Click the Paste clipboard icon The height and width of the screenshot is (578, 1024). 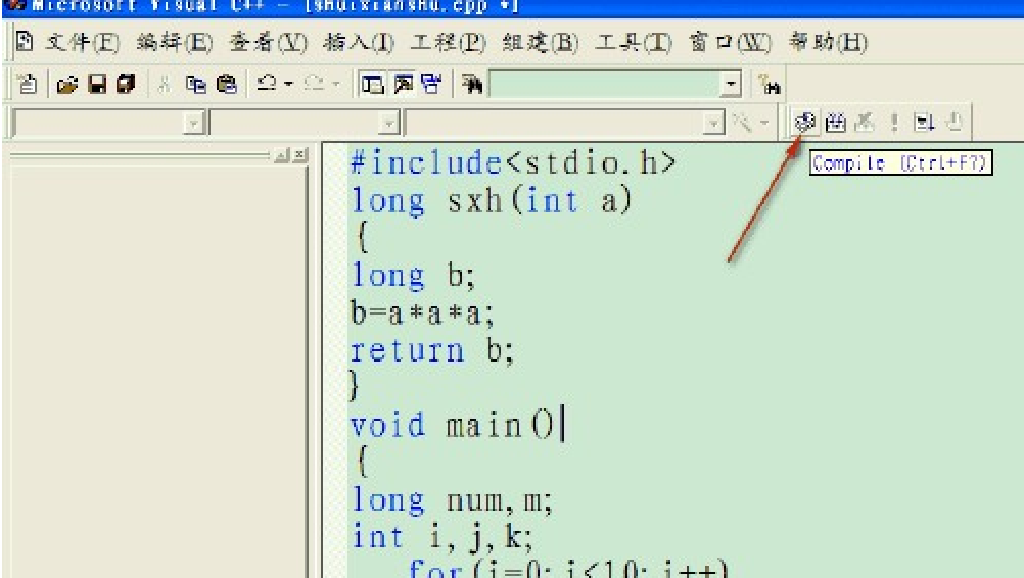[227, 84]
